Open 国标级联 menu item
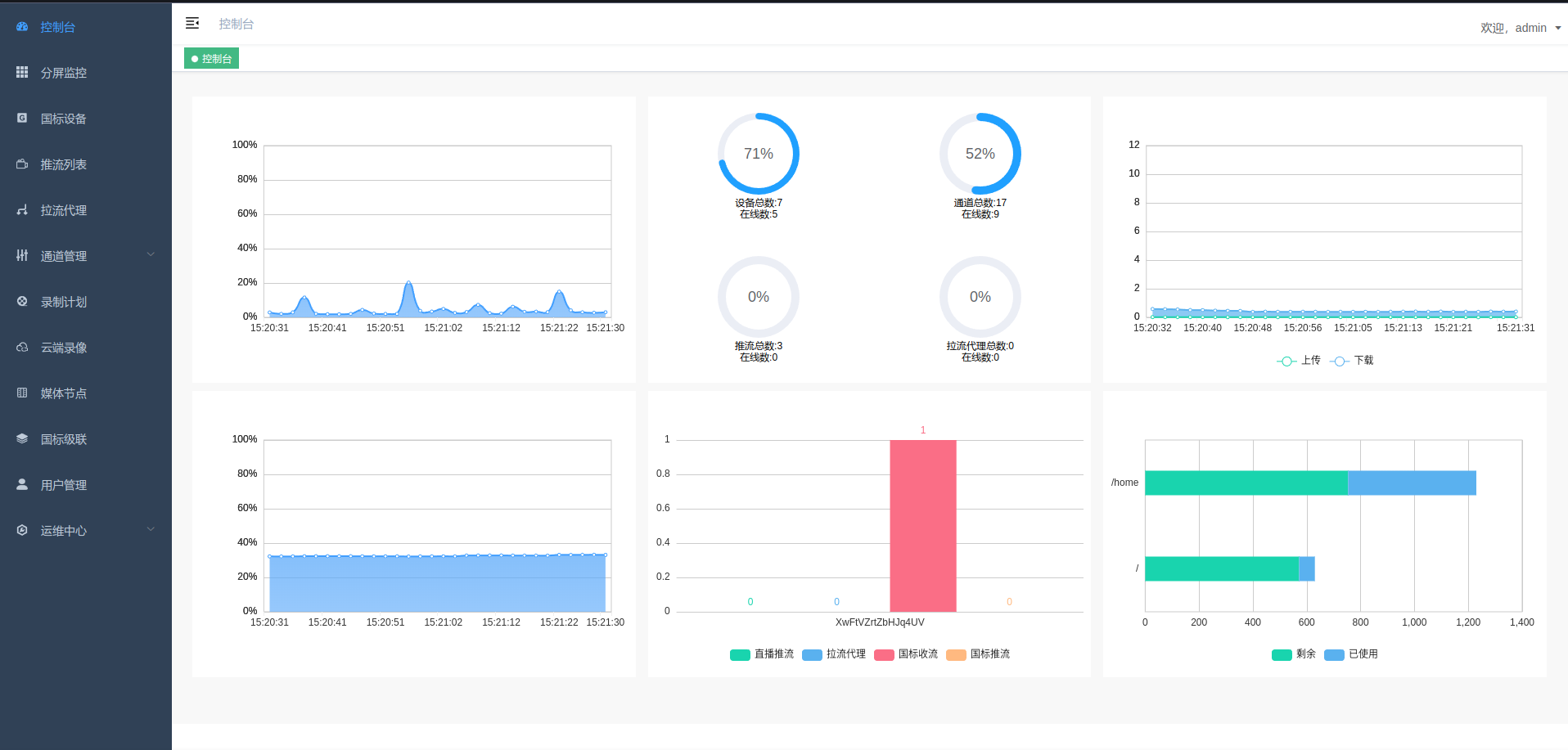Screen dimensions: 1568x750 [64, 439]
